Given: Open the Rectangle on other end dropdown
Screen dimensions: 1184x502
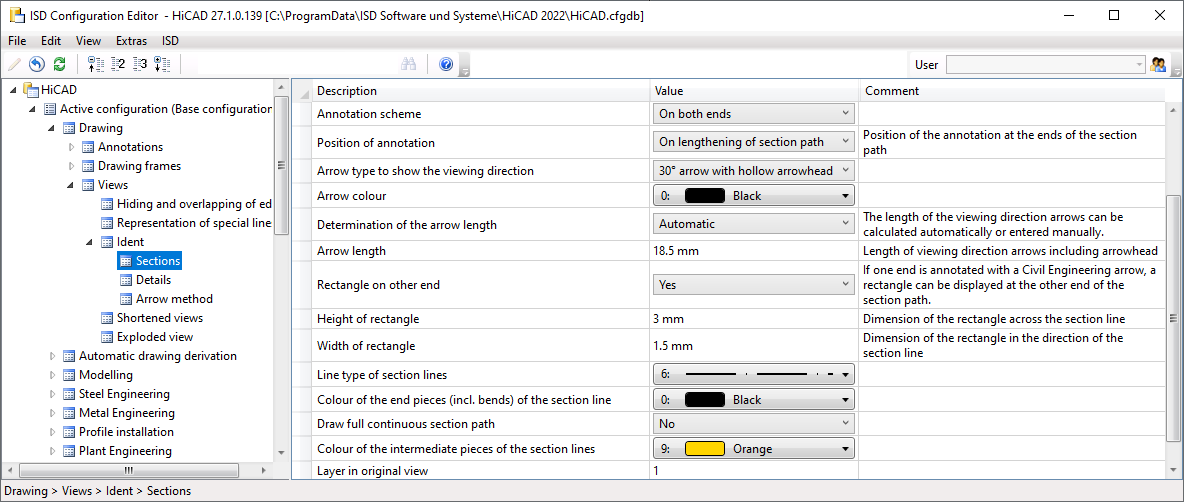Looking at the screenshot, I should pyautogui.click(x=754, y=285).
